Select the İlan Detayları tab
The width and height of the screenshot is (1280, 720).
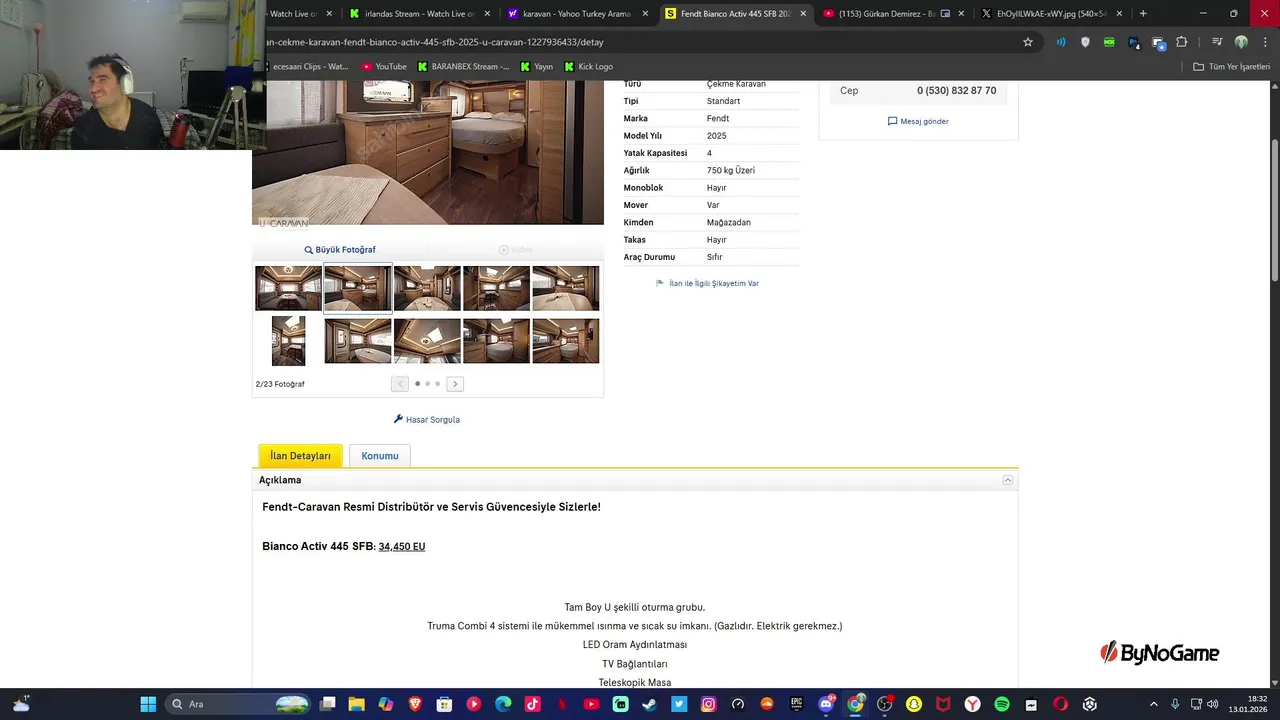(300, 456)
